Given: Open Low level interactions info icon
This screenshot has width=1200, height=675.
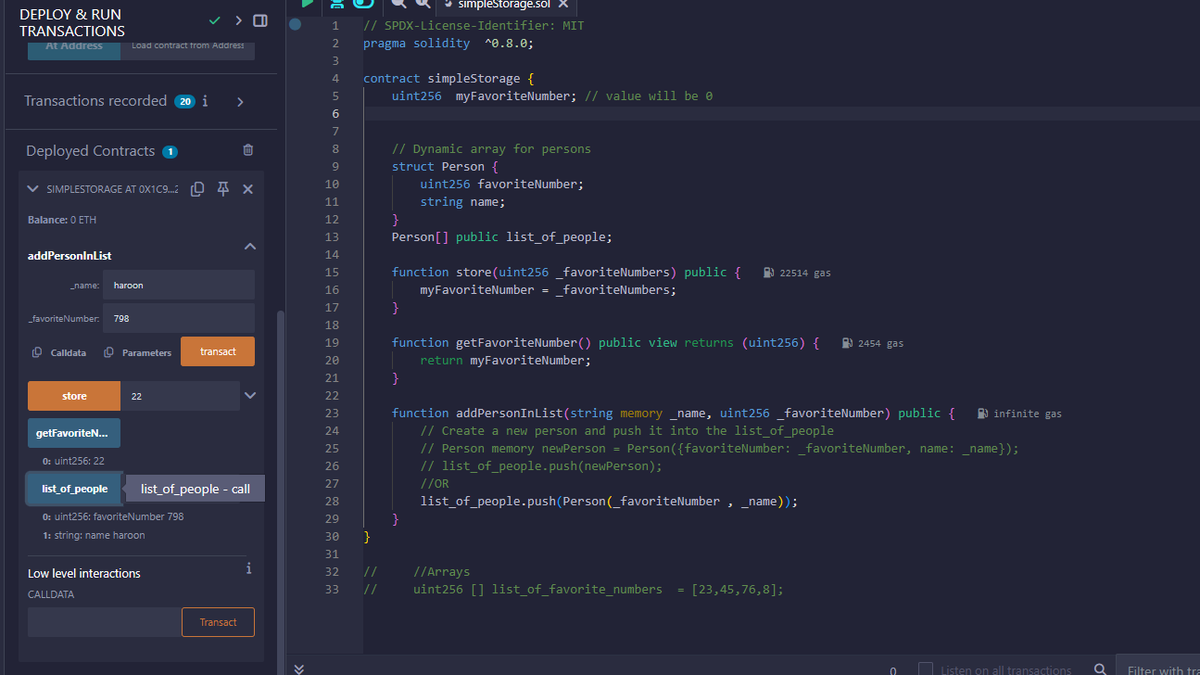Looking at the screenshot, I should 248,568.
